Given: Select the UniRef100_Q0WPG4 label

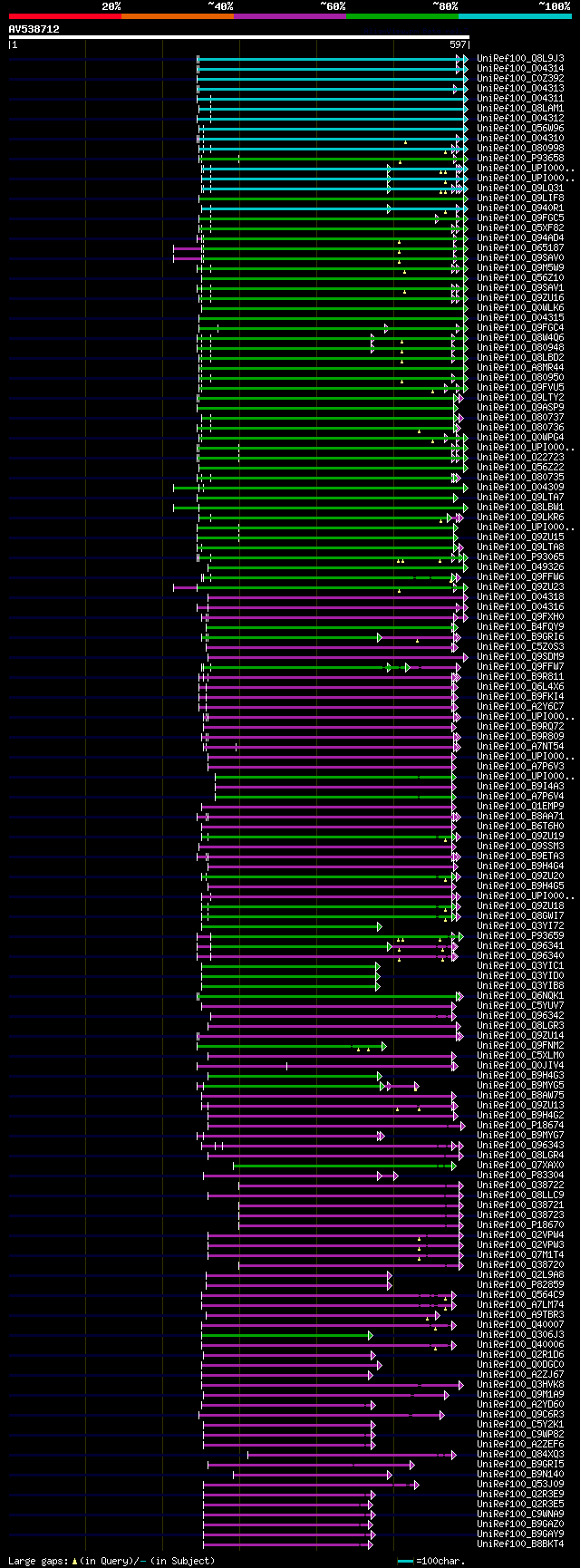Looking at the screenshot, I should 520,437.
